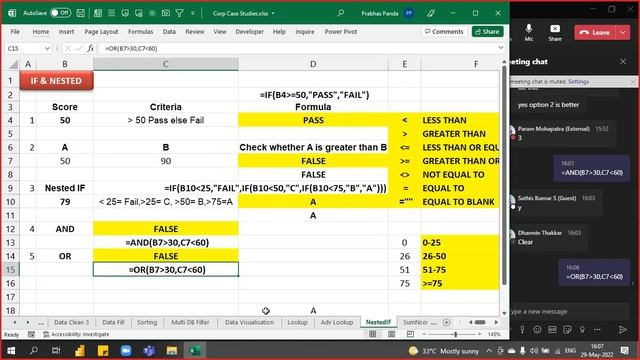Click the green Share button in Excel

coord(487,31)
